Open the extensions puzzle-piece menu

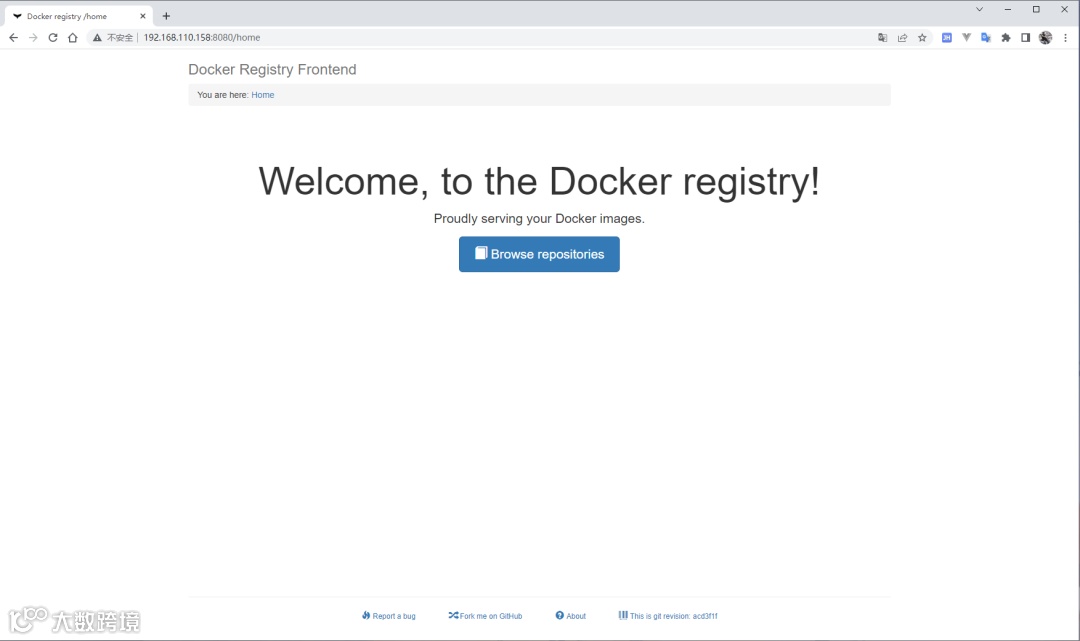tap(1006, 38)
